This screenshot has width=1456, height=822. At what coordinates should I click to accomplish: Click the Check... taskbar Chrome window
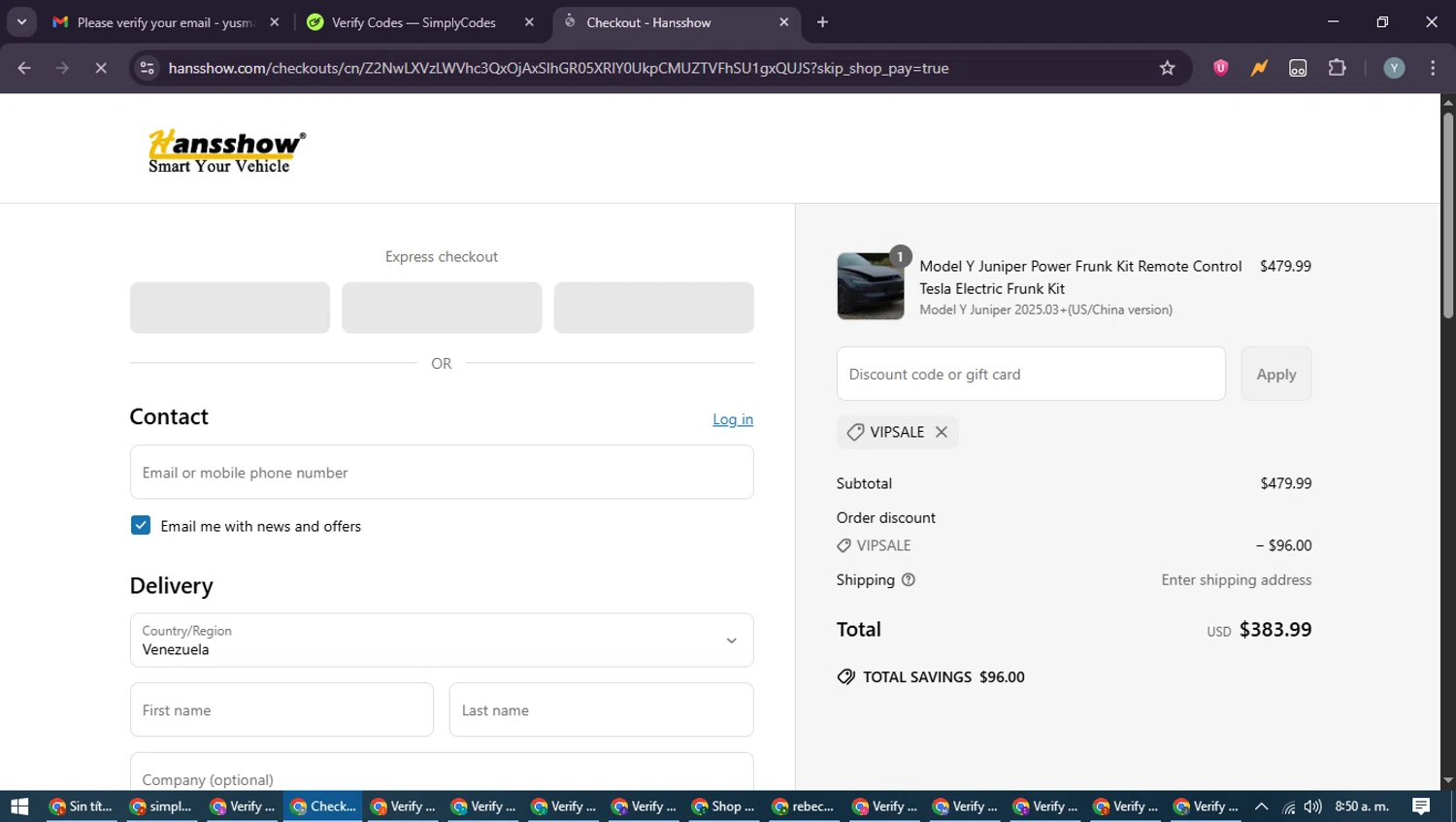(x=322, y=806)
